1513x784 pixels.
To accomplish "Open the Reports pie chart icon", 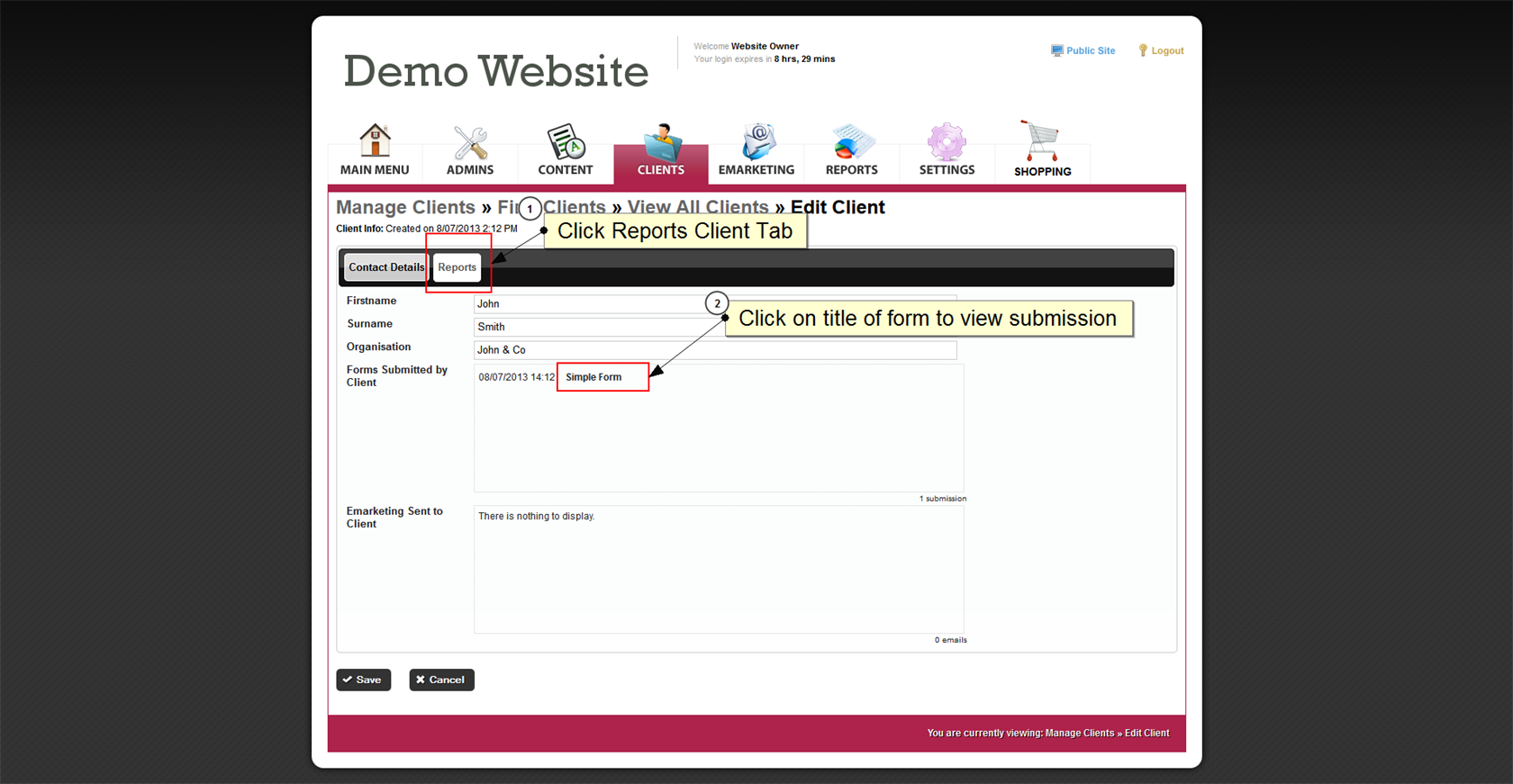I will click(x=851, y=142).
